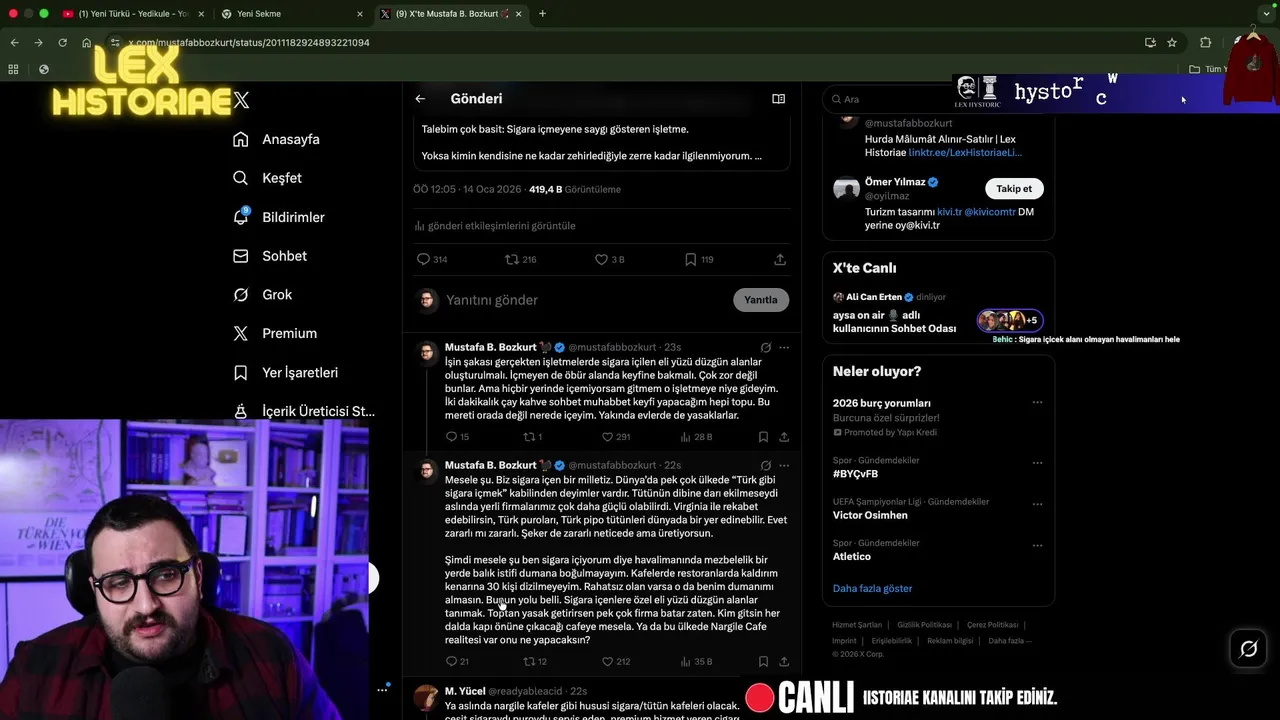Screen dimensions: 1280x720
Task: Open Mustafa B. Bozkurt profile in 23s reply
Action: [x=491, y=348]
